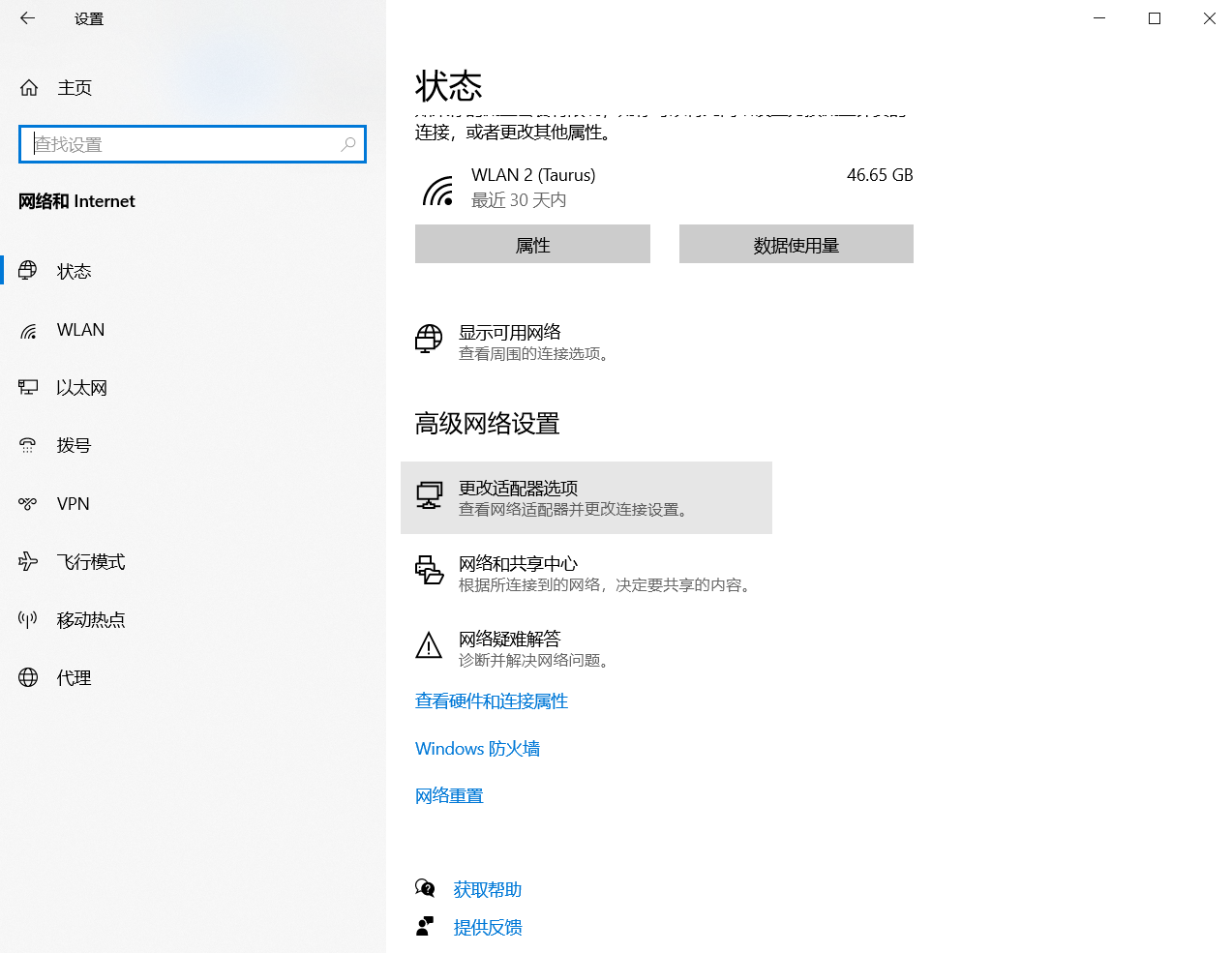The height and width of the screenshot is (953, 1232).
Task: Click the Home icon beside 主页
Action: (x=29, y=88)
